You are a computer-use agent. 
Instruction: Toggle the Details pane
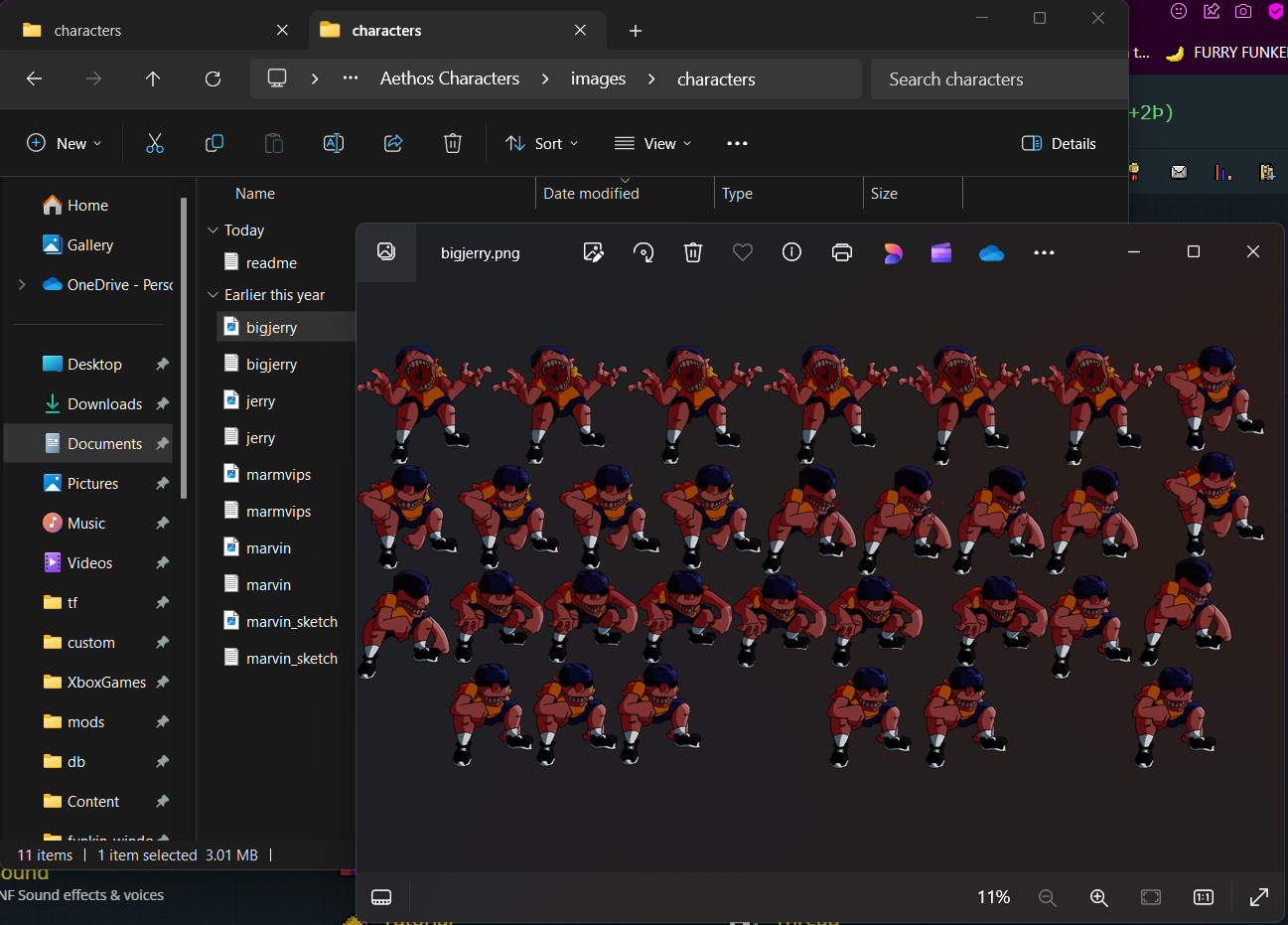pos(1059,143)
